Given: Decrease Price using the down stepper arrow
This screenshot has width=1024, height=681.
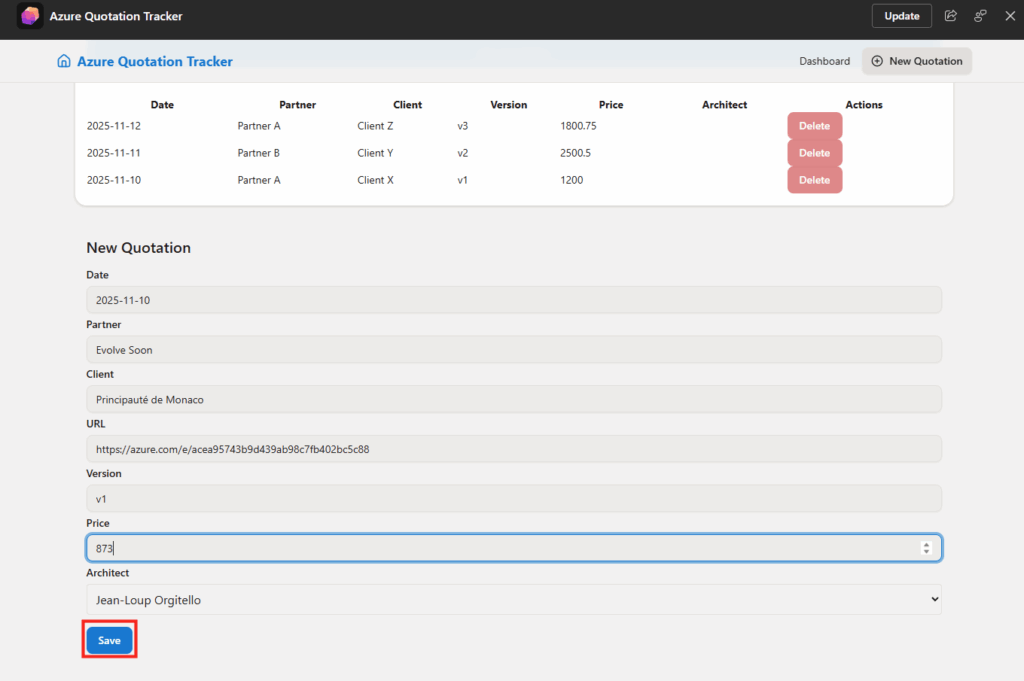Looking at the screenshot, I should (926, 552).
